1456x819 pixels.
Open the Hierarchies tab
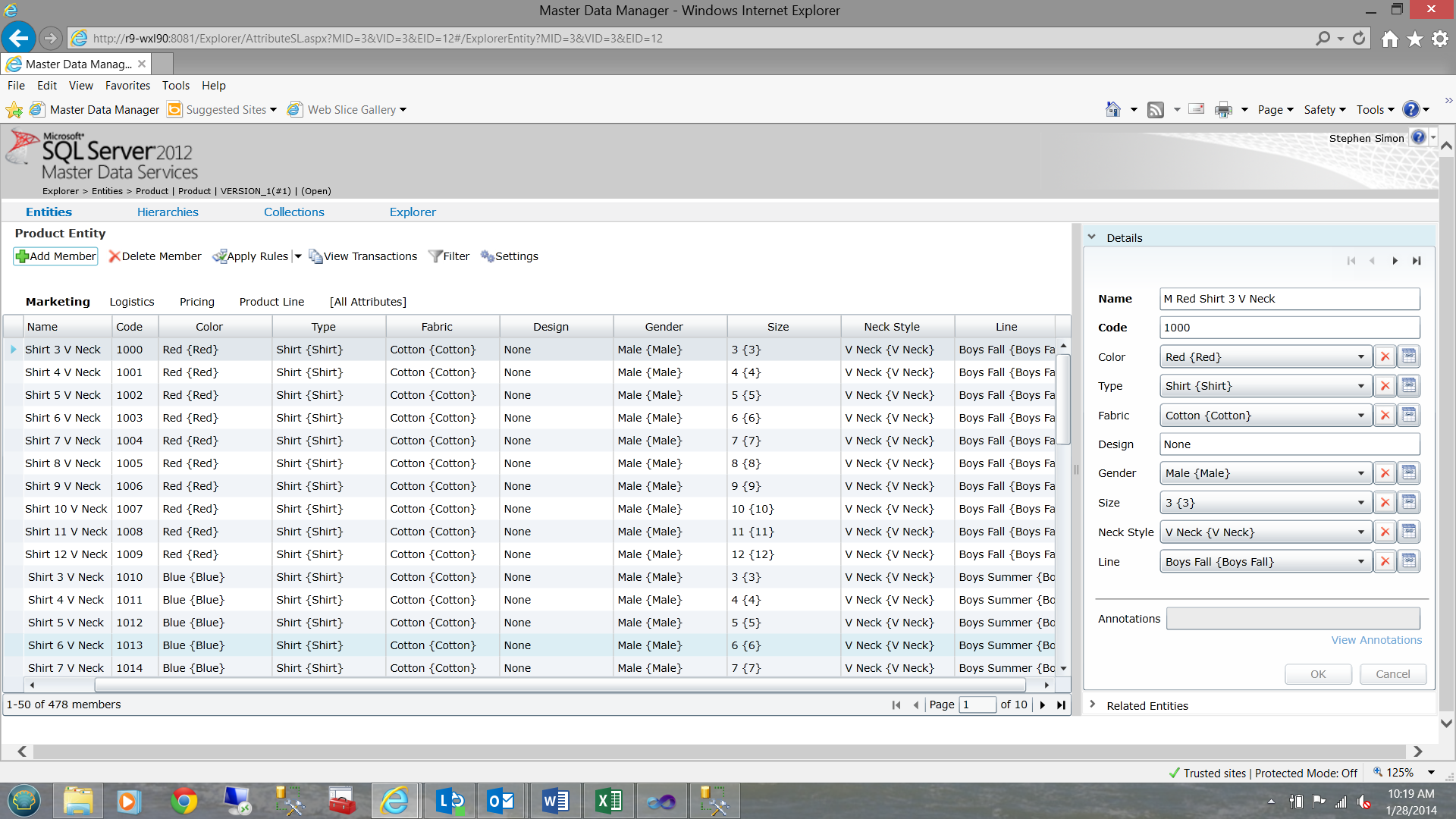tap(168, 212)
